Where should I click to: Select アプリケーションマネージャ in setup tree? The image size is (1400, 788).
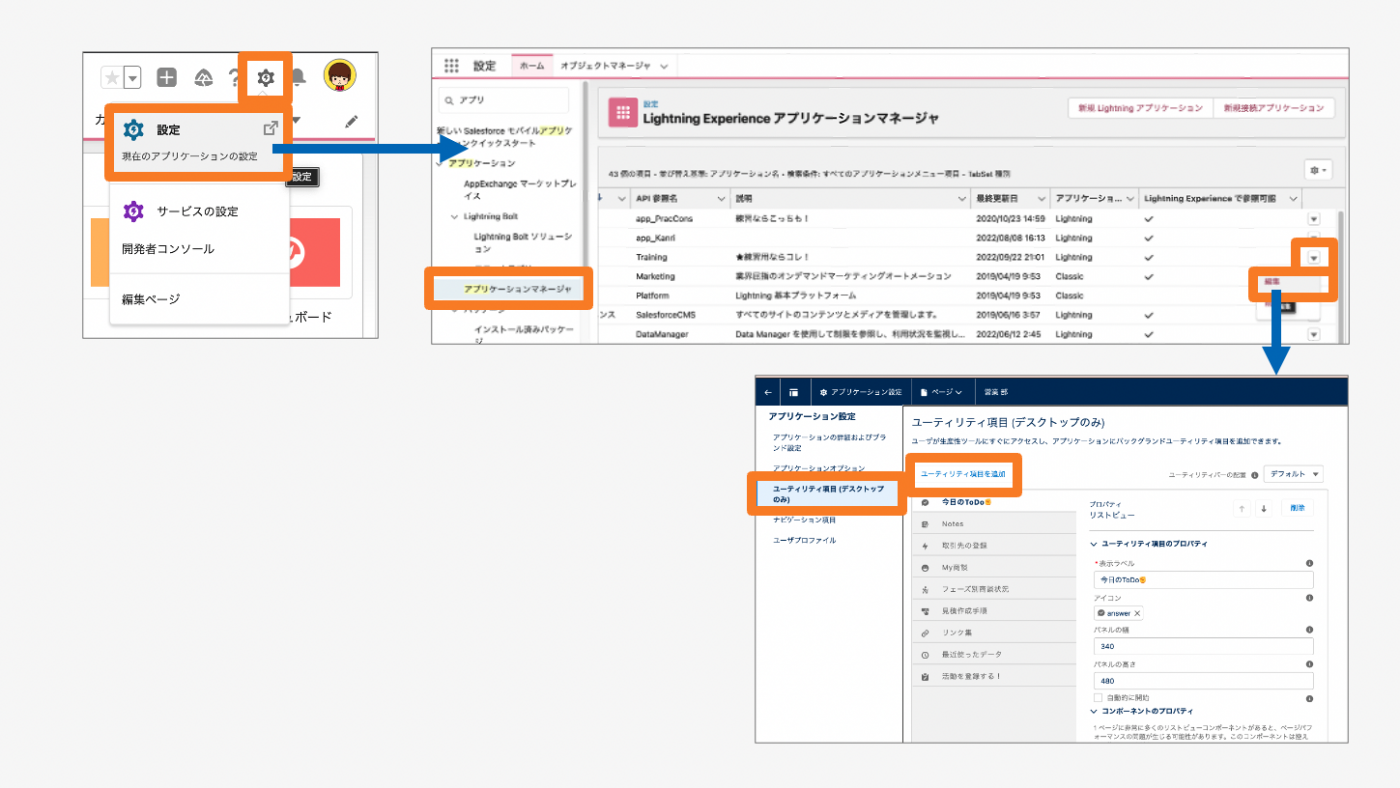click(x=517, y=288)
